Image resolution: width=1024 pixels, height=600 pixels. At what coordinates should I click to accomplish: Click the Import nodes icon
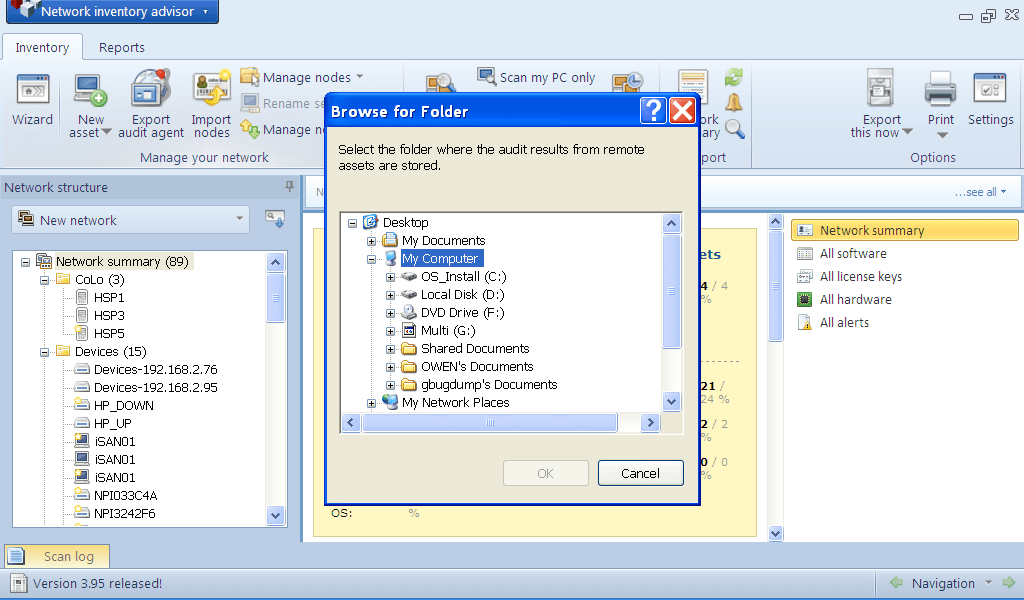tap(212, 88)
